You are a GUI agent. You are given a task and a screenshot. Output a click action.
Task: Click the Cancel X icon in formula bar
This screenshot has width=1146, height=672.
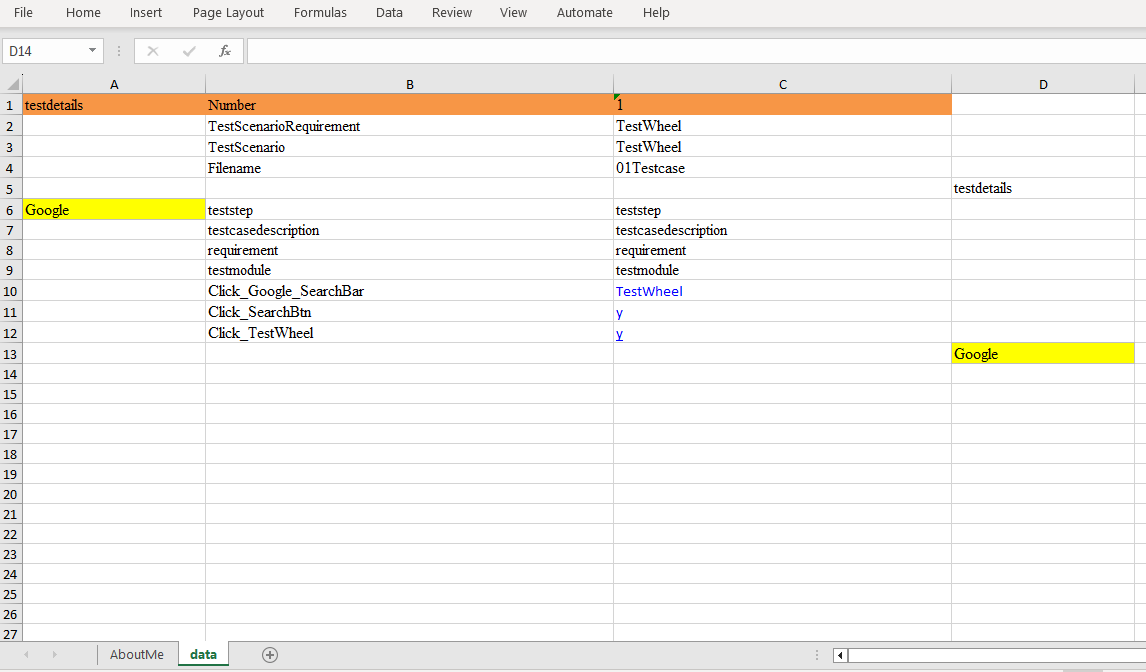tap(153, 51)
